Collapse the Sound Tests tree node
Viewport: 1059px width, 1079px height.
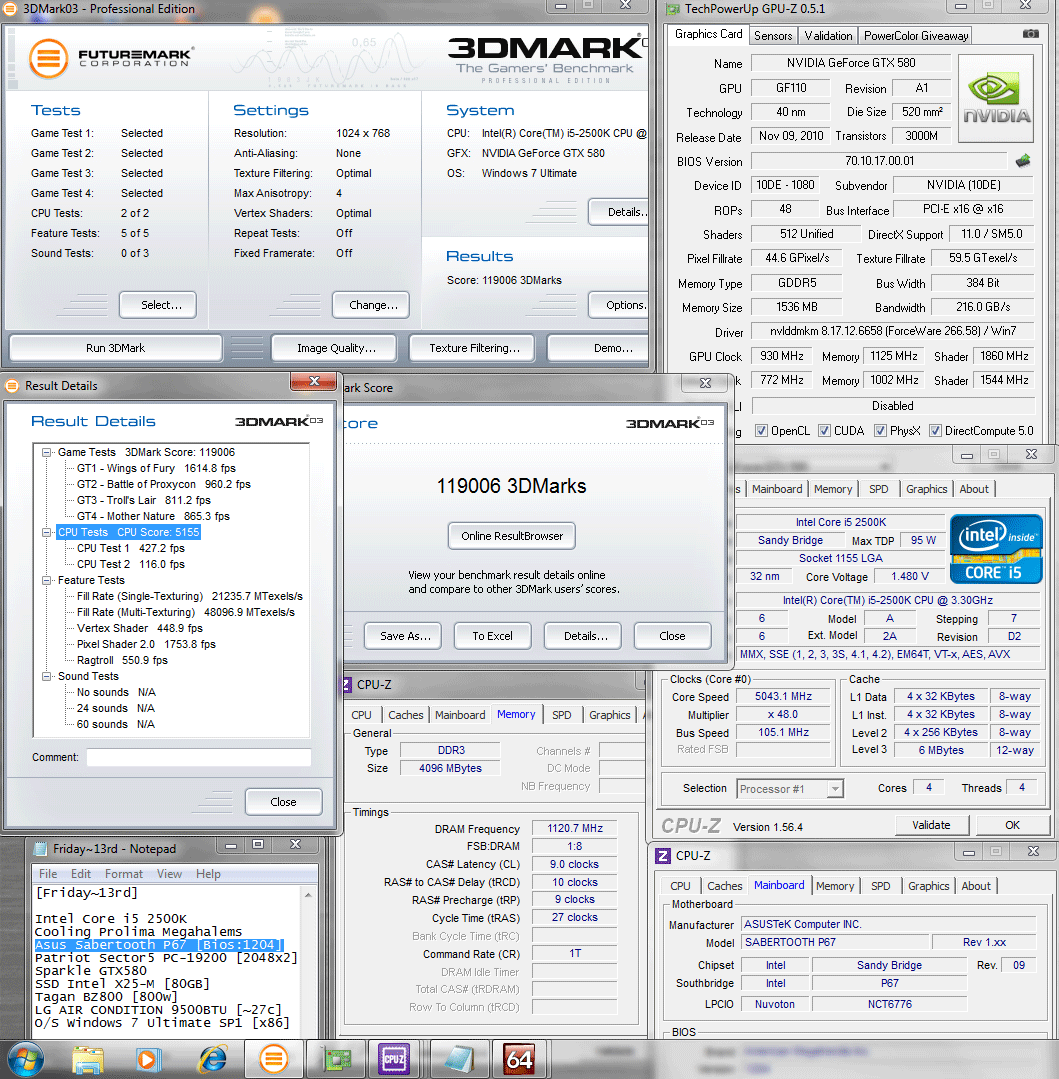[47, 676]
